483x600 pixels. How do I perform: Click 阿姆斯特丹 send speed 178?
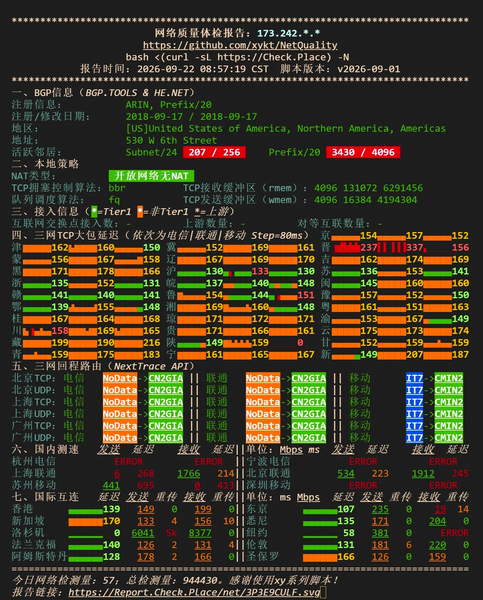146,556
